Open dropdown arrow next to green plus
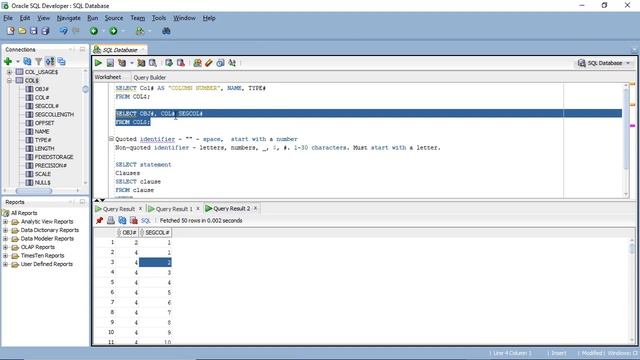The height and width of the screenshot is (360, 640). (18, 62)
